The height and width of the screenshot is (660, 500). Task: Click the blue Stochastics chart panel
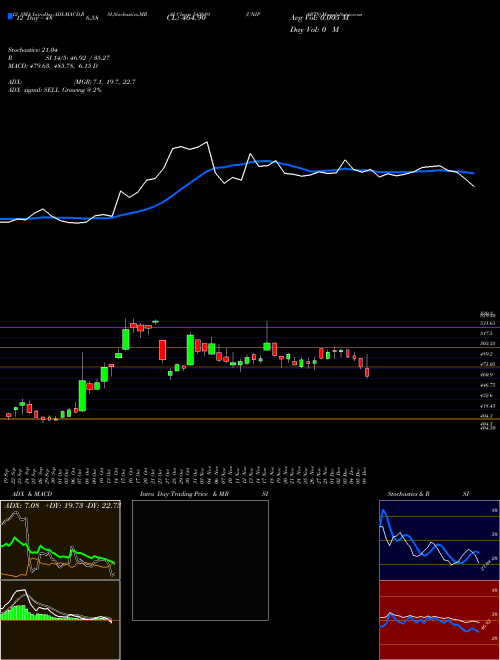(439, 540)
